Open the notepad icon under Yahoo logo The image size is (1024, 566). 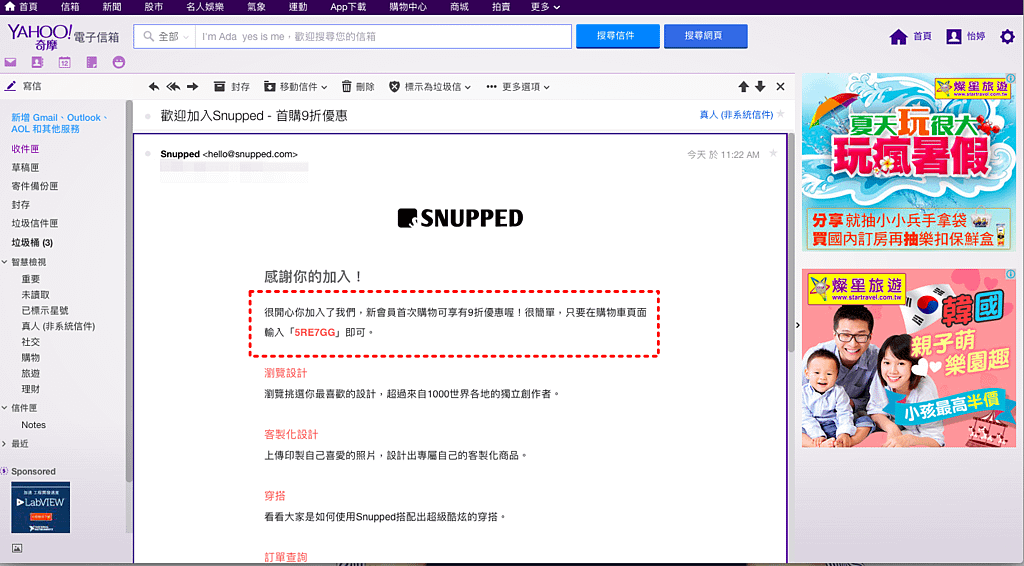coord(91,63)
